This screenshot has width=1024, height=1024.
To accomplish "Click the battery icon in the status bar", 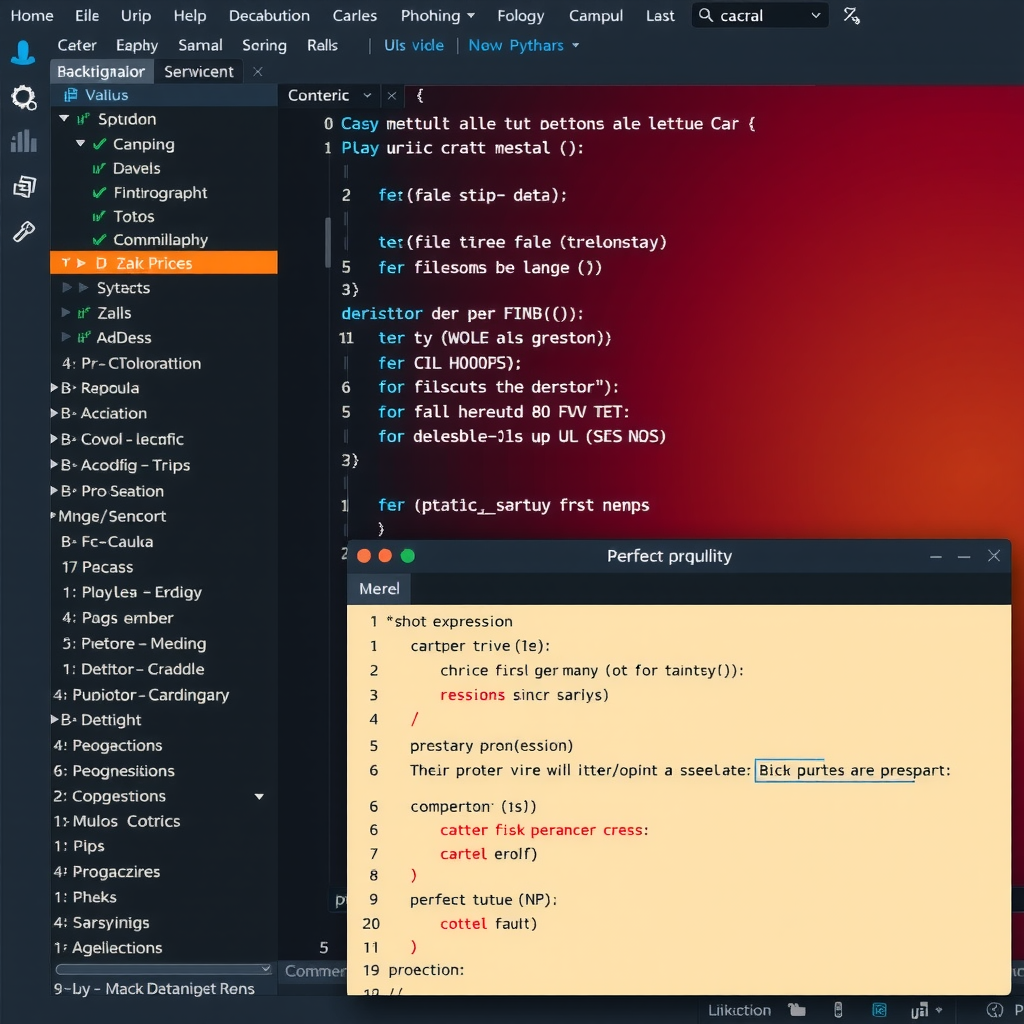I will pos(838,1010).
